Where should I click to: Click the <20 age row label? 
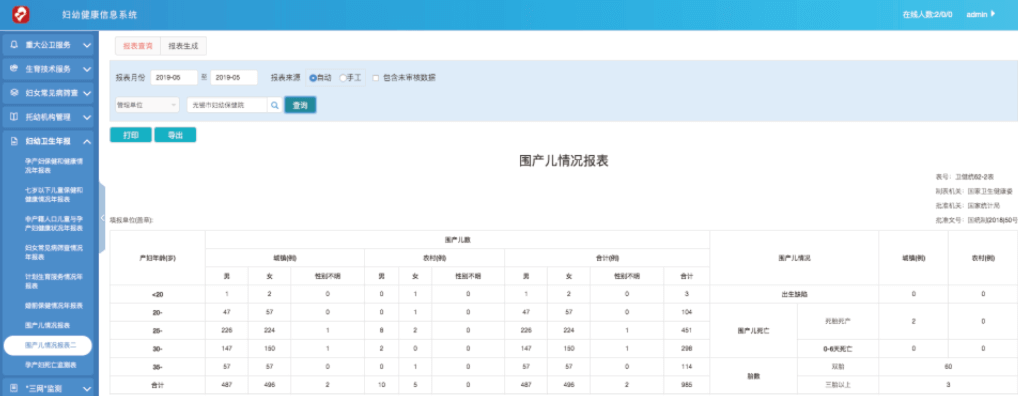point(157,294)
